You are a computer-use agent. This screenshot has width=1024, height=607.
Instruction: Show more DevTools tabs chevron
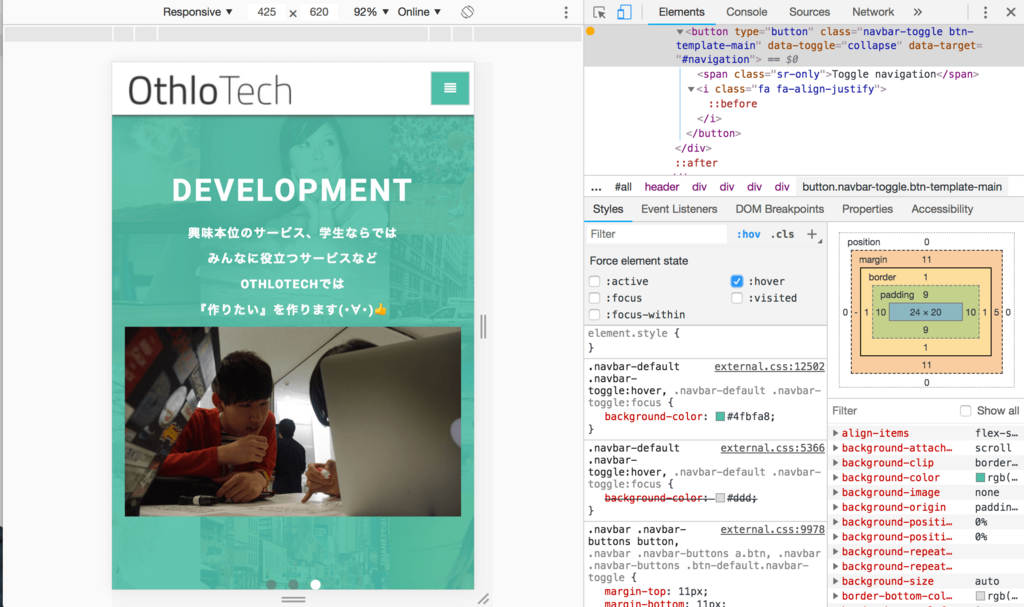tap(918, 12)
